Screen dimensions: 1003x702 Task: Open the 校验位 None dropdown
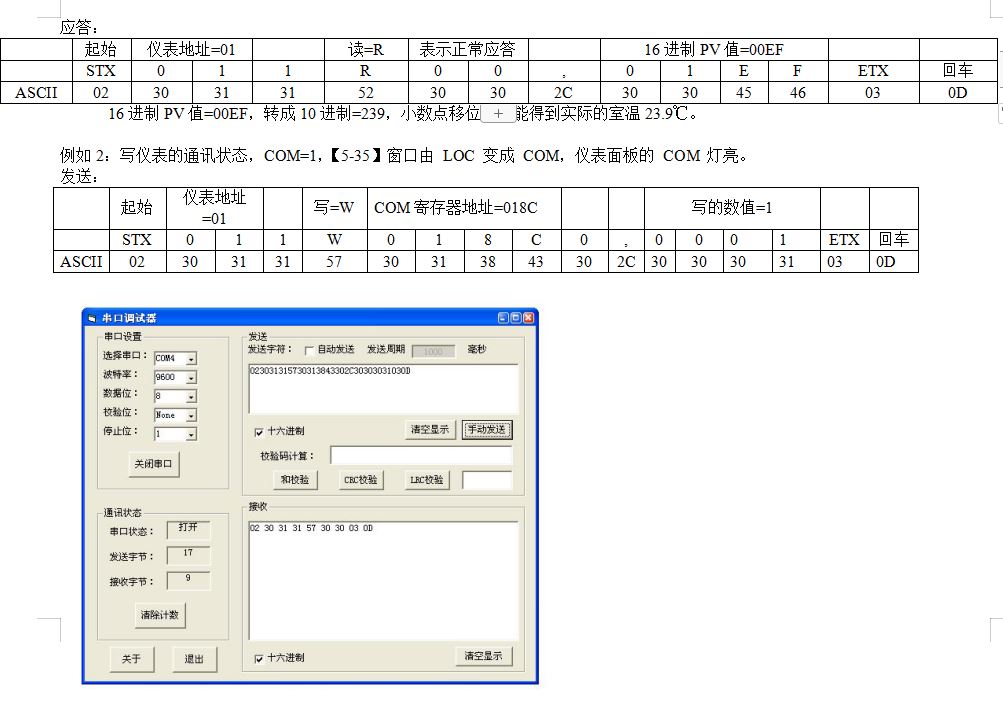191,415
